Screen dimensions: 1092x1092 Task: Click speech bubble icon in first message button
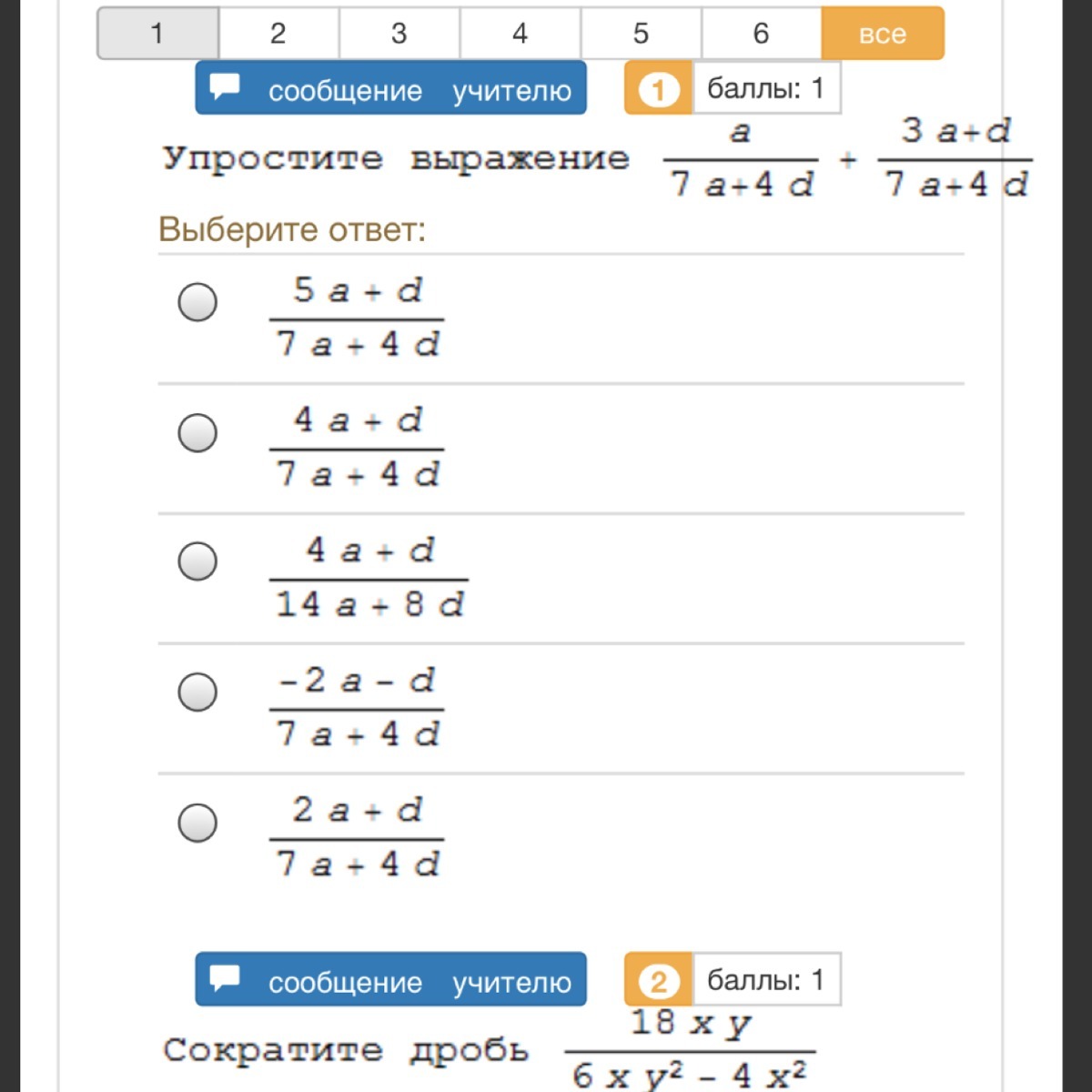pyautogui.click(x=225, y=87)
